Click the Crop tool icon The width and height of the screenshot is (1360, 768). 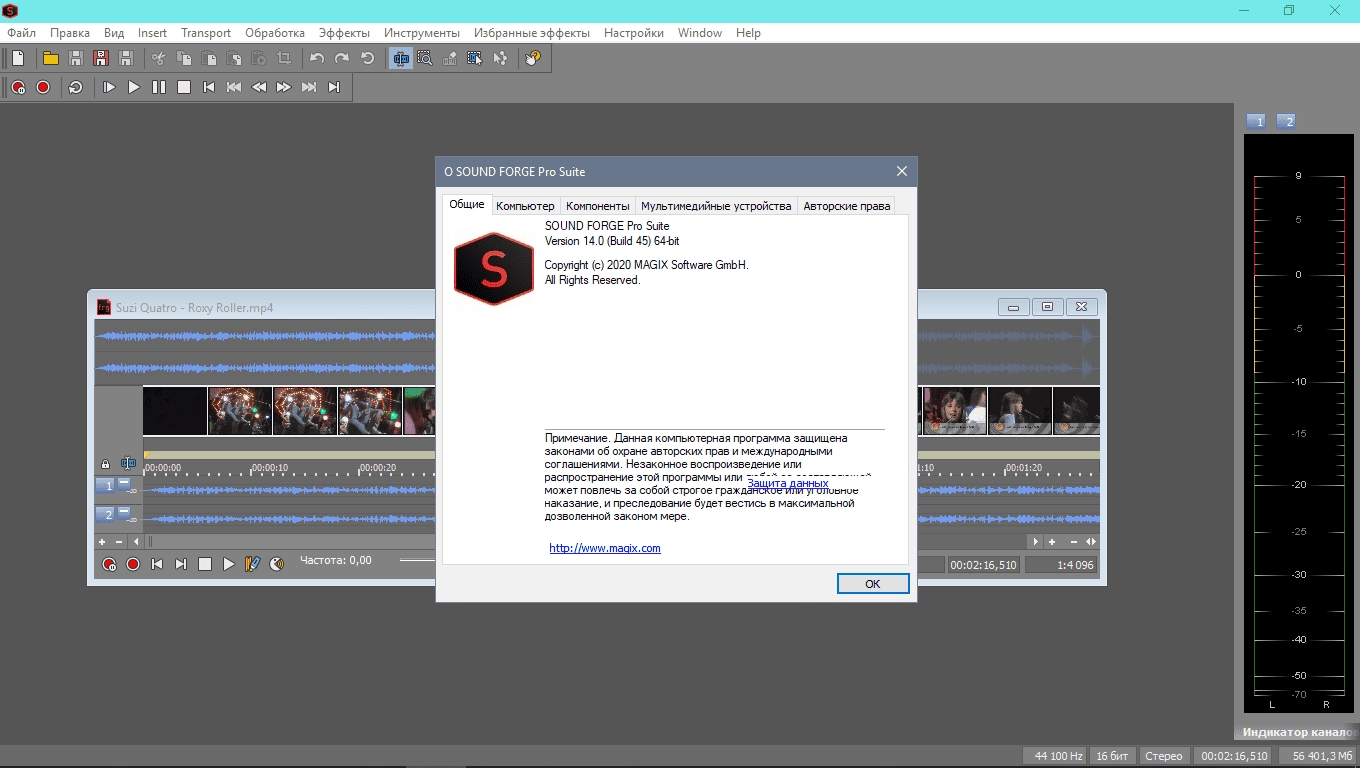pyautogui.click(x=284, y=59)
